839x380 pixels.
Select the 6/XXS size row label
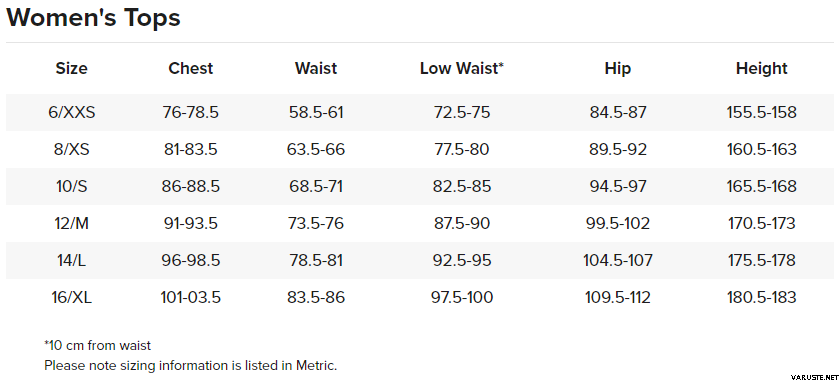pyautogui.click(x=71, y=112)
